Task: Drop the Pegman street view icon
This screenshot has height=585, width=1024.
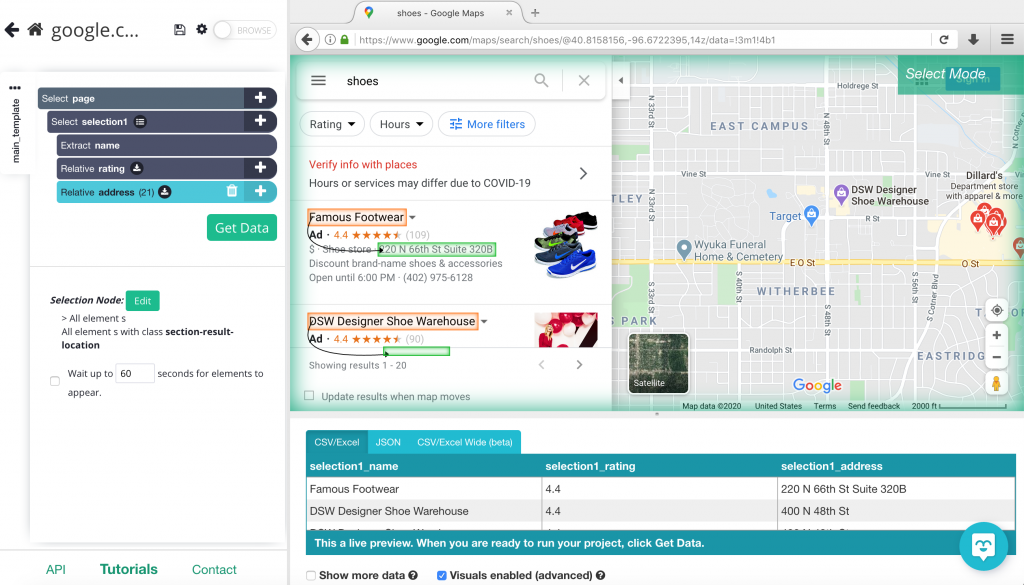Action: click(996, 383)
